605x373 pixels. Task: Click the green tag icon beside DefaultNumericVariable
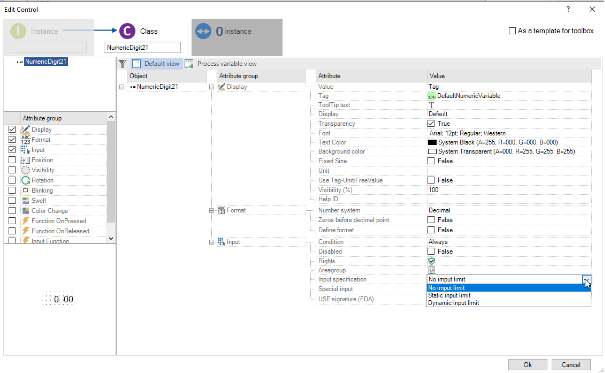pyautogui.click(x=431, y=96)
